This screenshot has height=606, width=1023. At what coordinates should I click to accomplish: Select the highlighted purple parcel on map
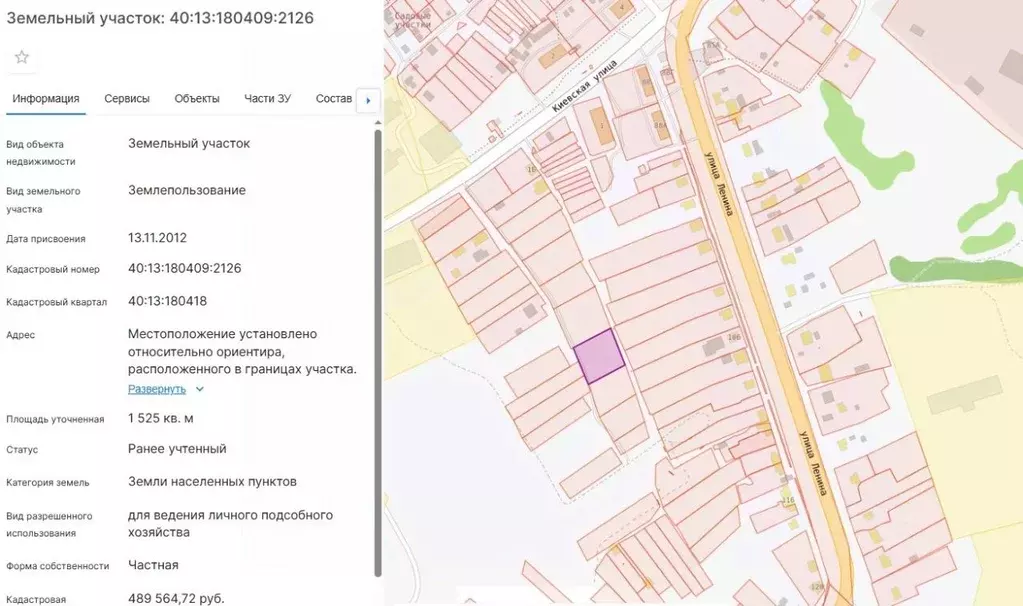click(x=599, y=356)
